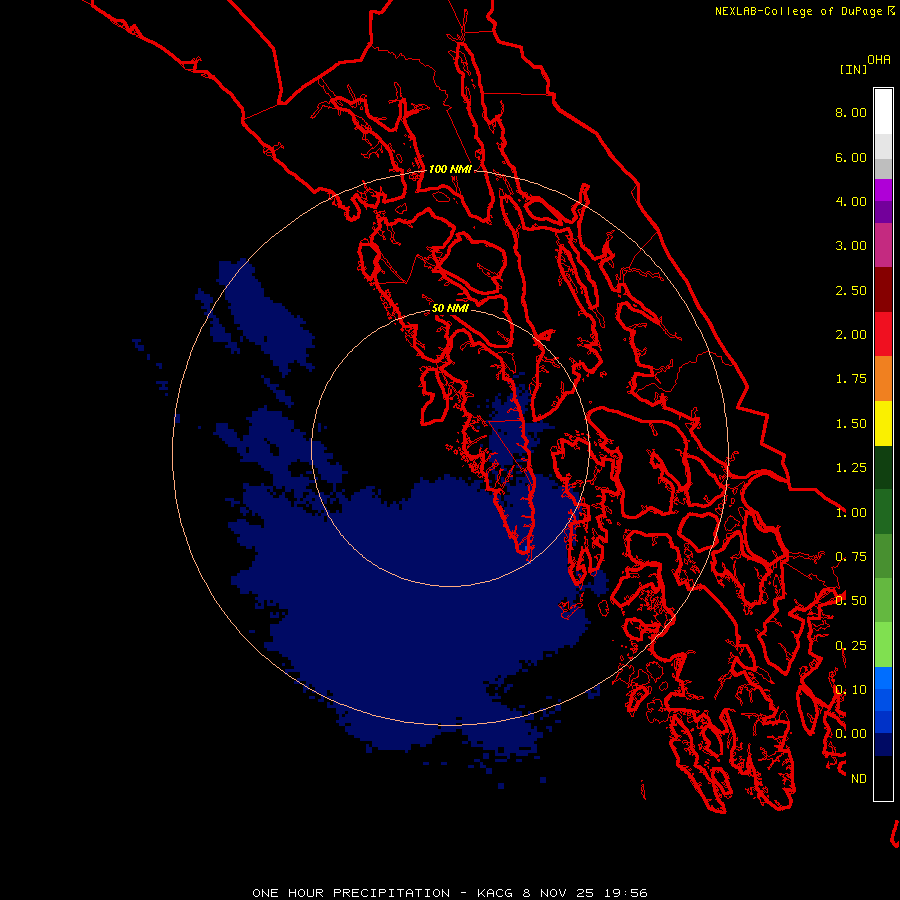Click the 3.00 legend value
900x900 pixels.
coord(851,246)
